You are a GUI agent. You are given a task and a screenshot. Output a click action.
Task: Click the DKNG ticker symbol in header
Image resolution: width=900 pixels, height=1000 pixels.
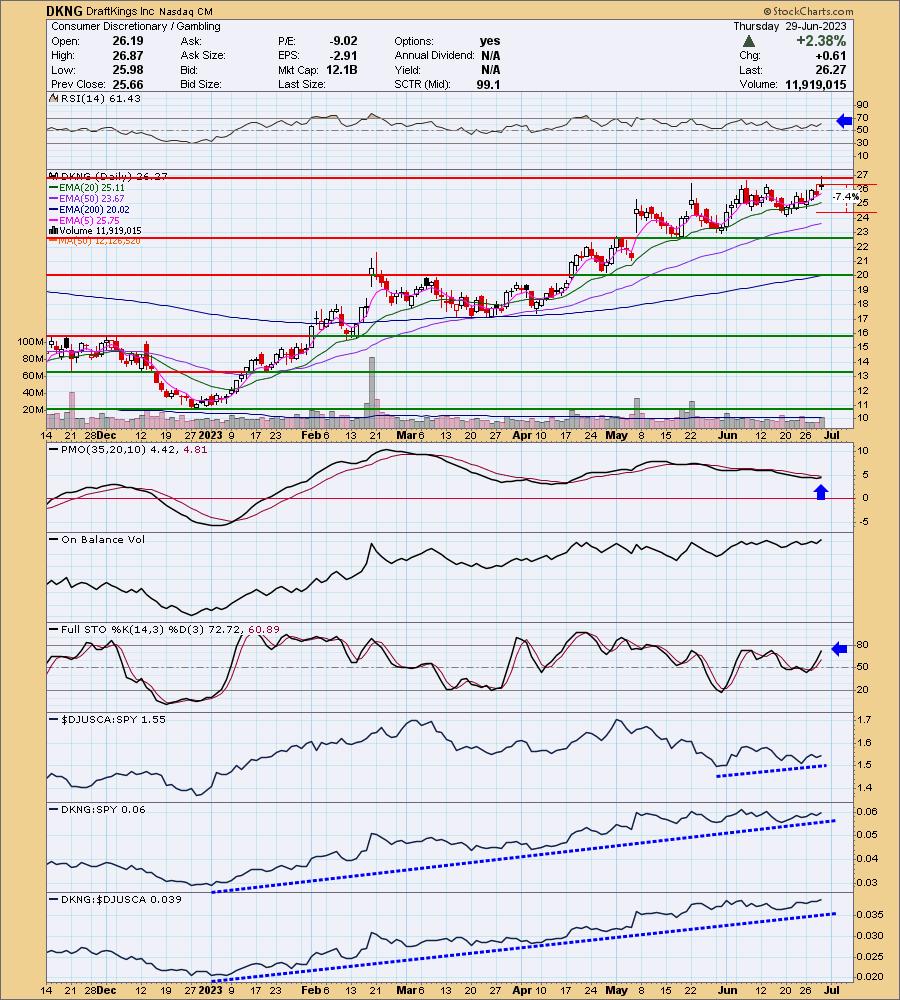[64, 11]
